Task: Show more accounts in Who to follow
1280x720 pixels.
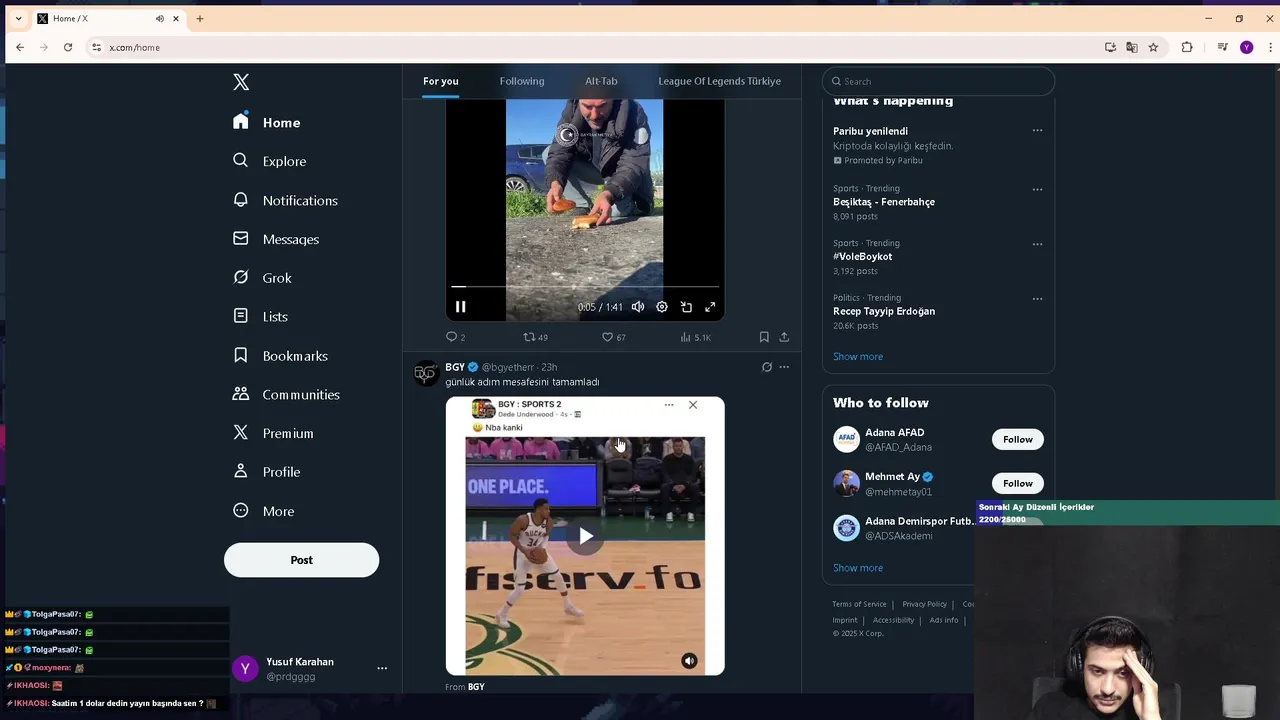Action: 858,568
